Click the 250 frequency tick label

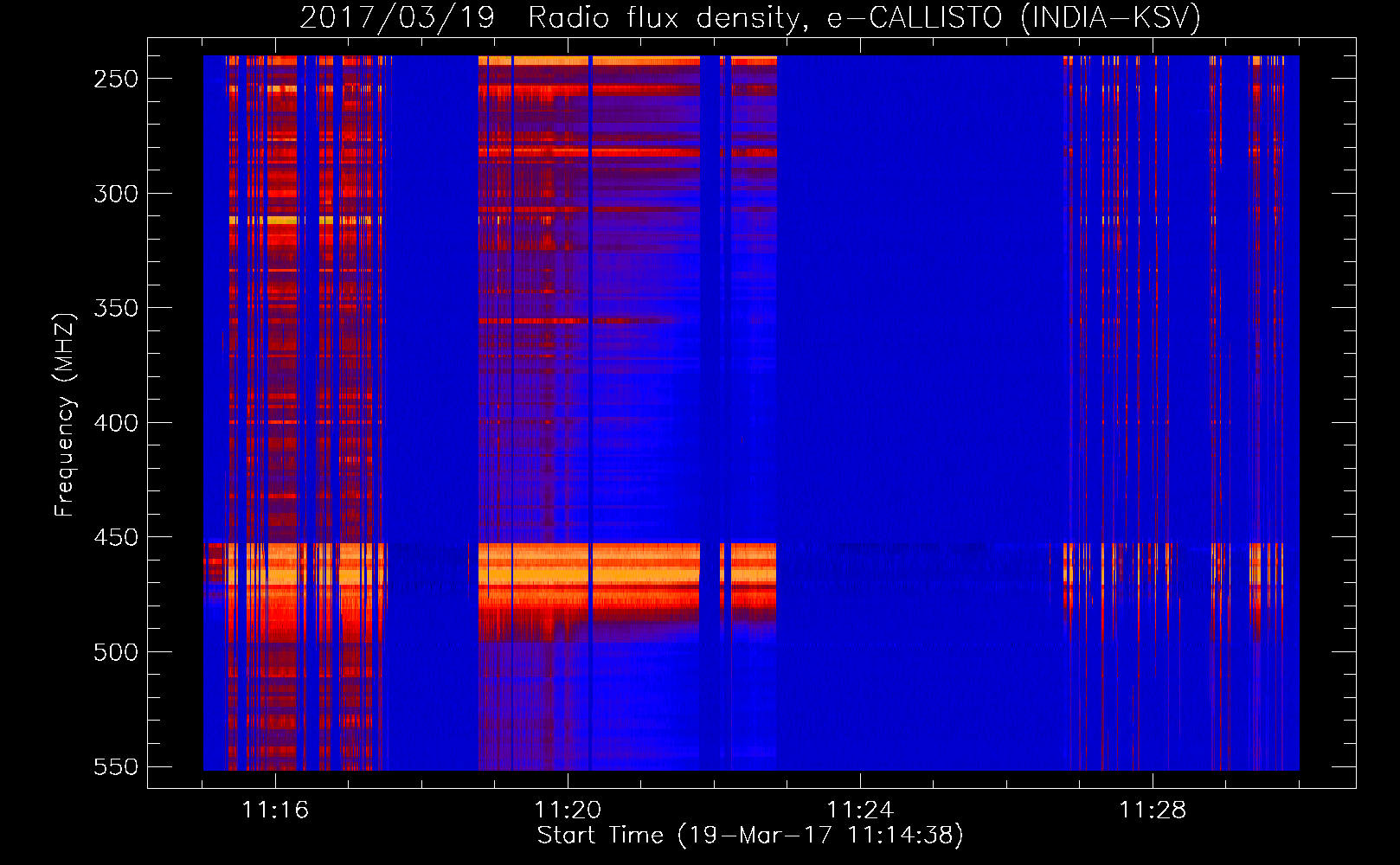(x=116, y=79)
